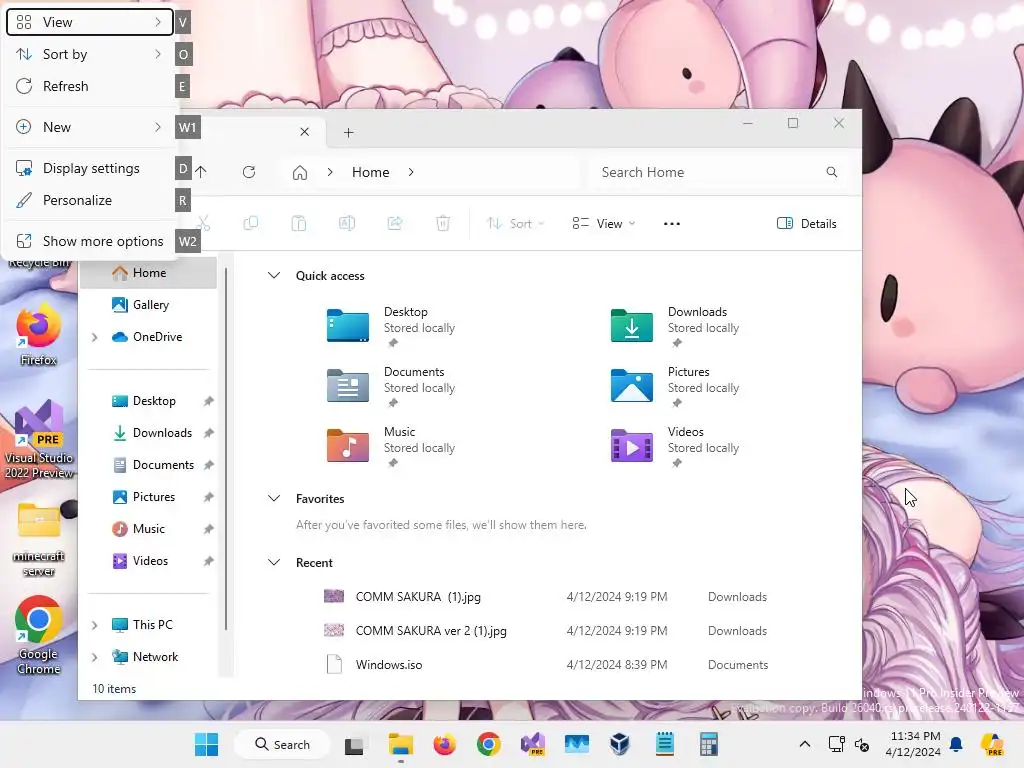The height and width of the screenshot is (768, 1024).
Task: Open the Sort by submenu
Action: (x=89, y=54)
